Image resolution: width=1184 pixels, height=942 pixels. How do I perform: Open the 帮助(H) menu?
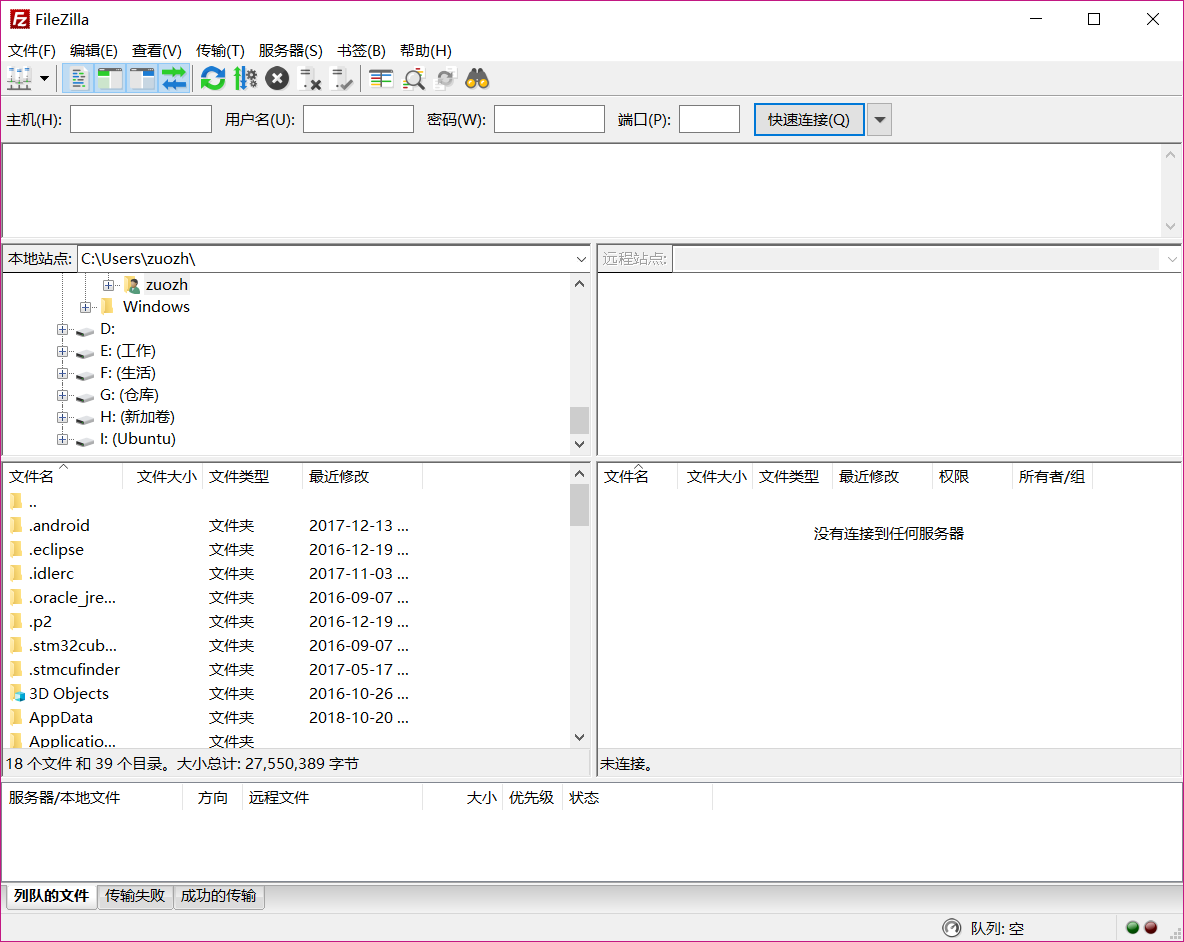coord(426,51)
